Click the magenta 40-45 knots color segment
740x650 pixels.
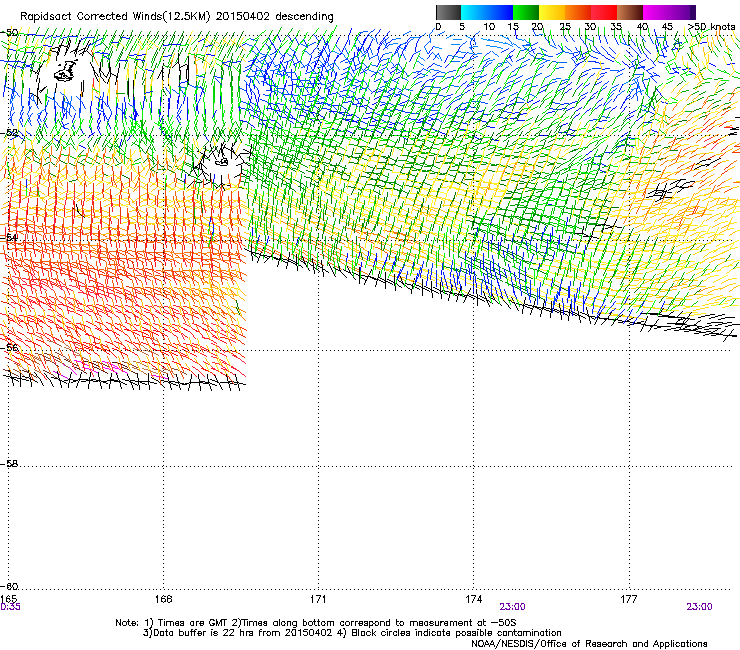(x=656, y=12)
